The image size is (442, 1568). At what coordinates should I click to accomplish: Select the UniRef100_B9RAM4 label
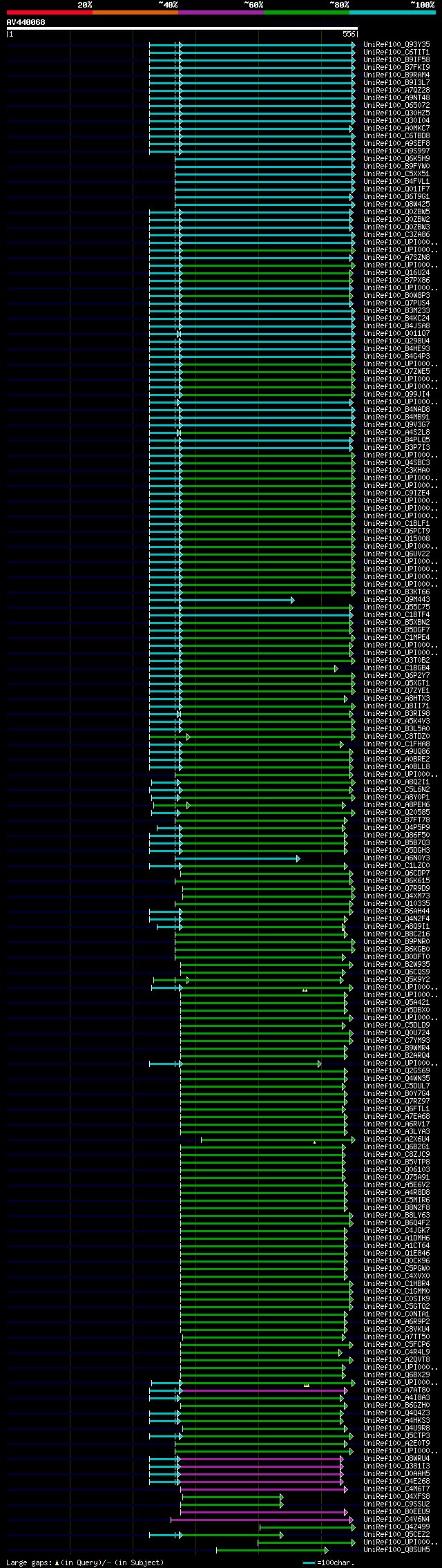coord(396,75)
